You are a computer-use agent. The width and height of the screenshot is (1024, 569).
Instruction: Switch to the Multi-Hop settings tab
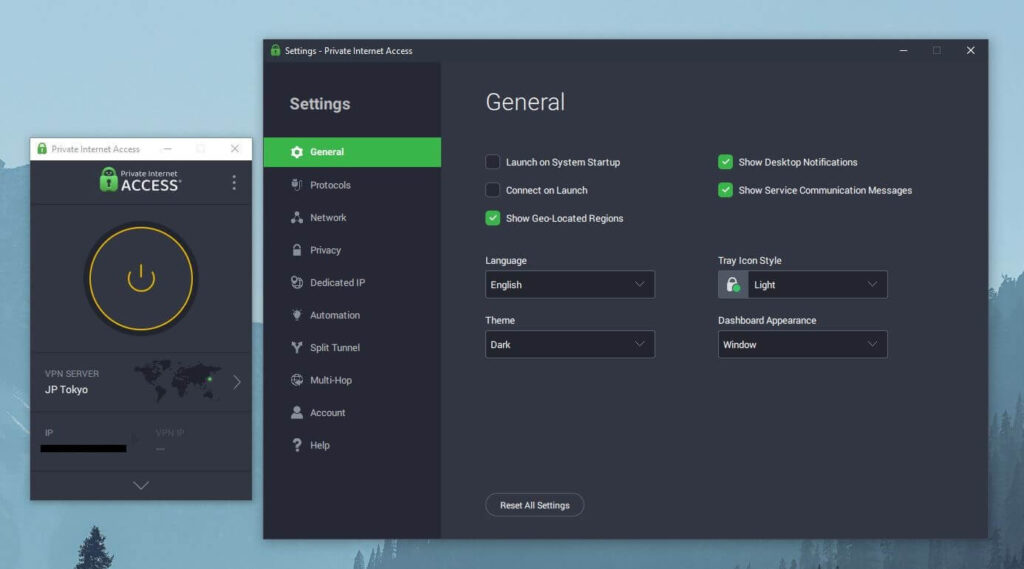click(x=330, y=380)
